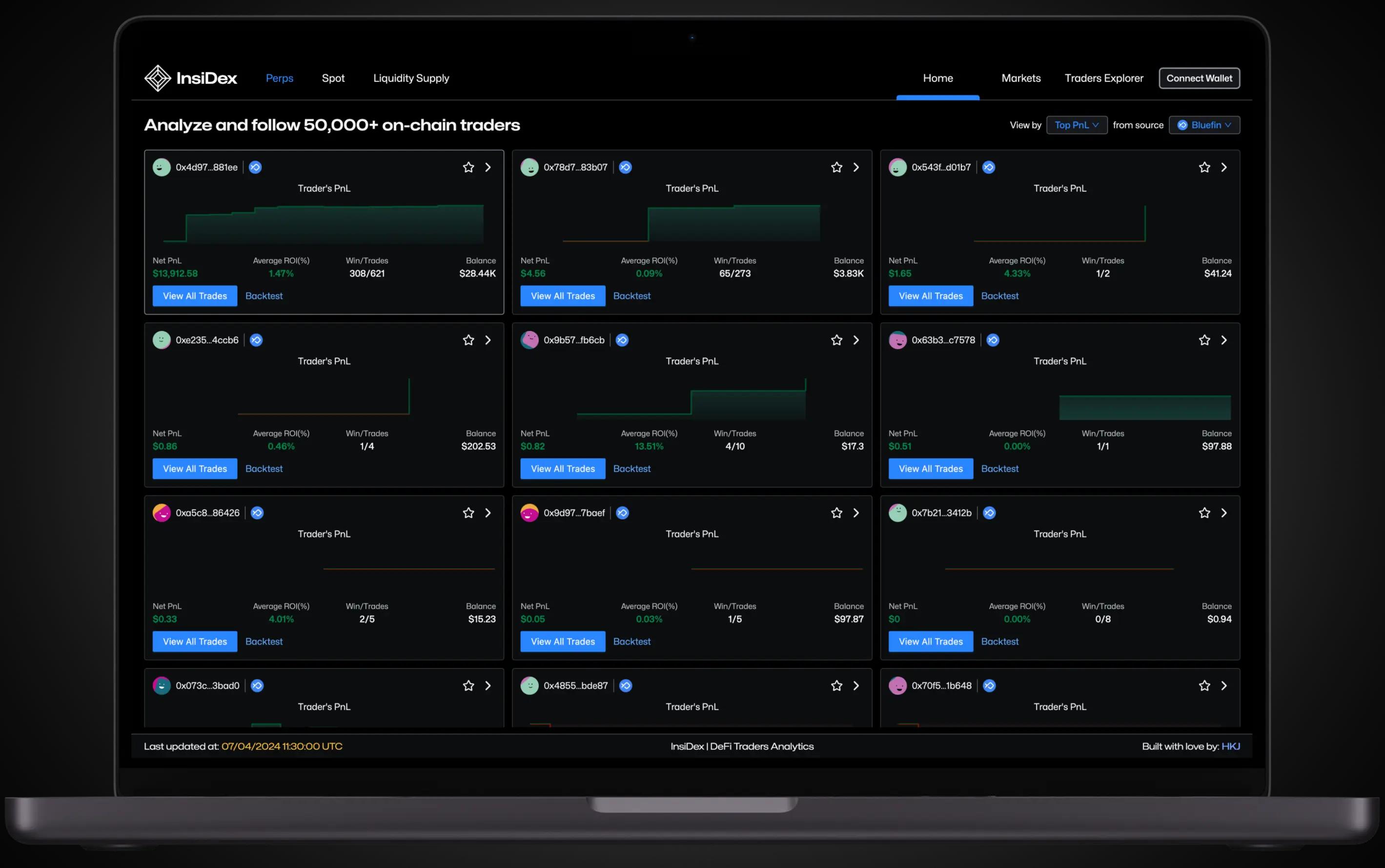The width and height of the screenshot is (1385, 868).
Task: Select the Traders Explorer menu item
Action: [x=1103, y=78]
